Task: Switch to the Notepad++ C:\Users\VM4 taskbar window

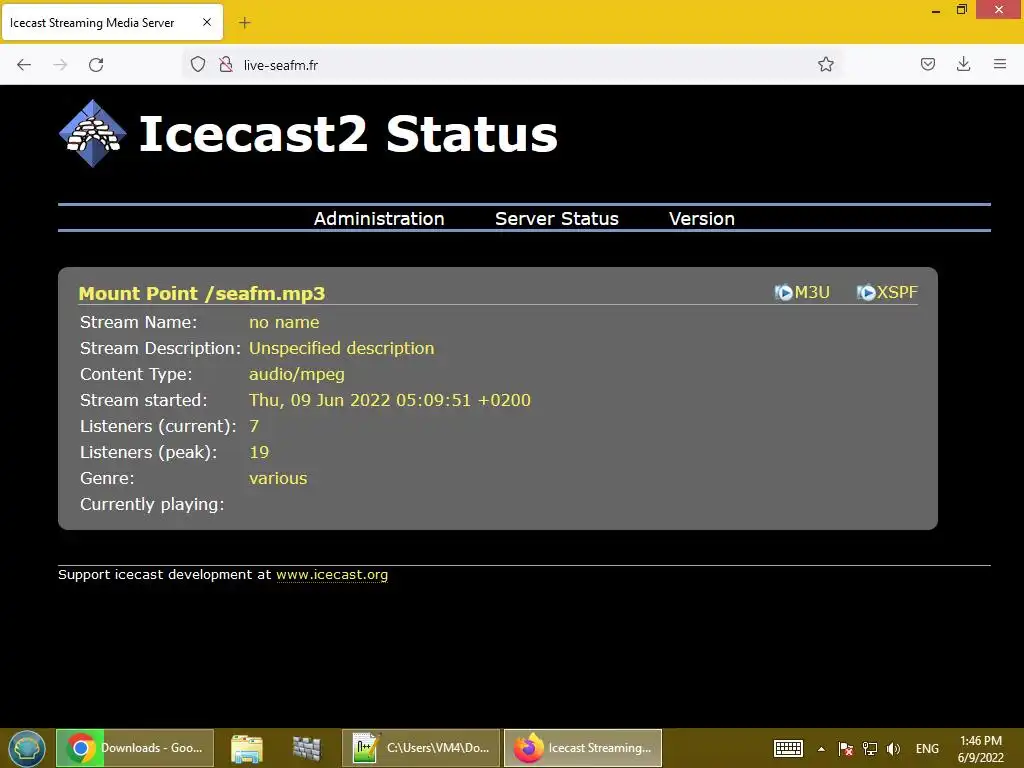Action: click(x=421, y=748)
